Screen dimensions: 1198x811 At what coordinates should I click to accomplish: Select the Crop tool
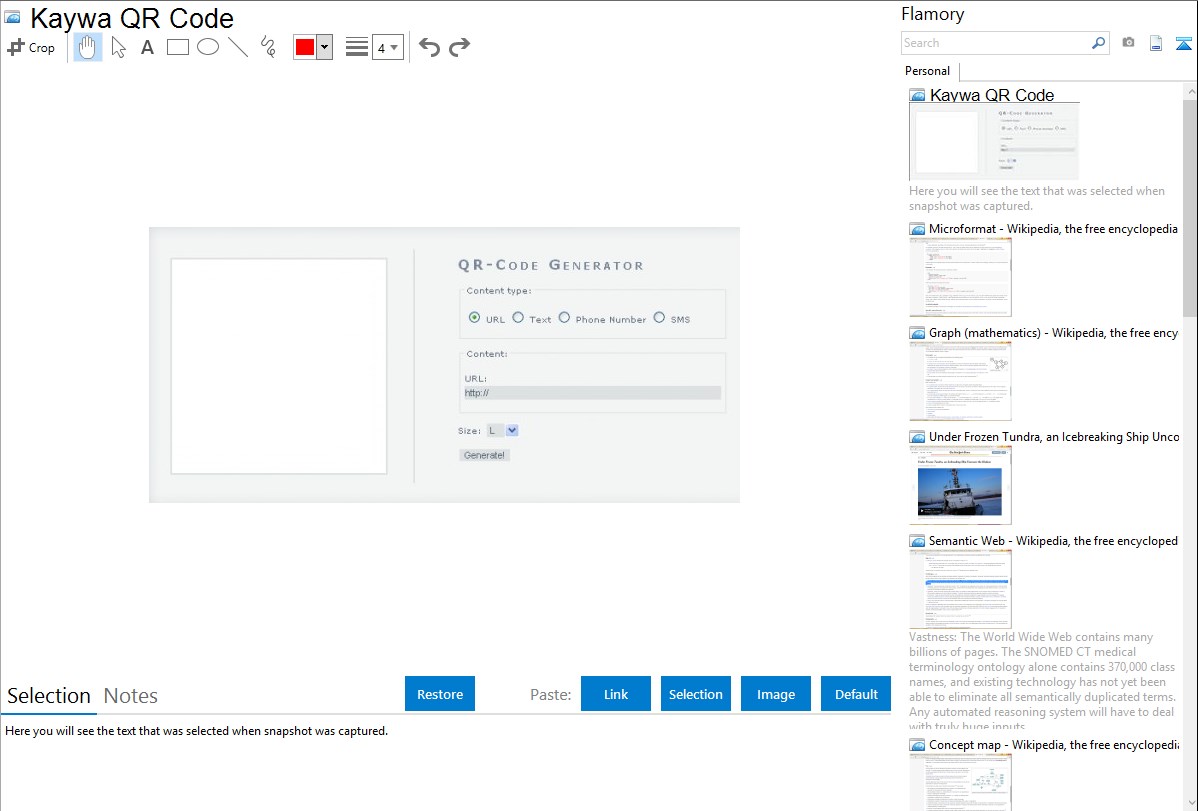(x=31, y=47)
